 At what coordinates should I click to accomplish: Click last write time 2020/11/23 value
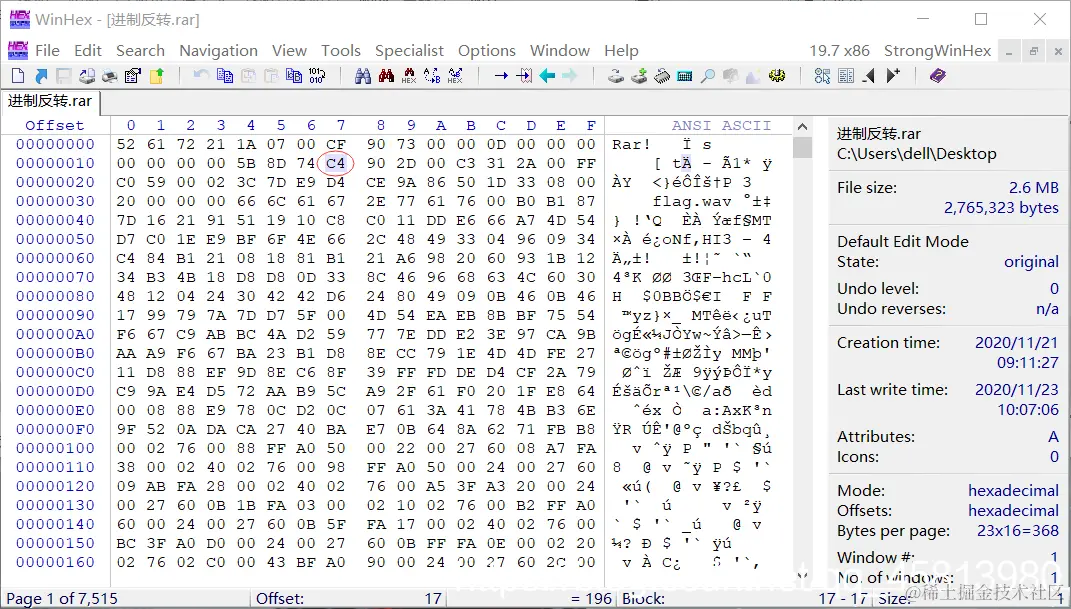[1016, 390]
